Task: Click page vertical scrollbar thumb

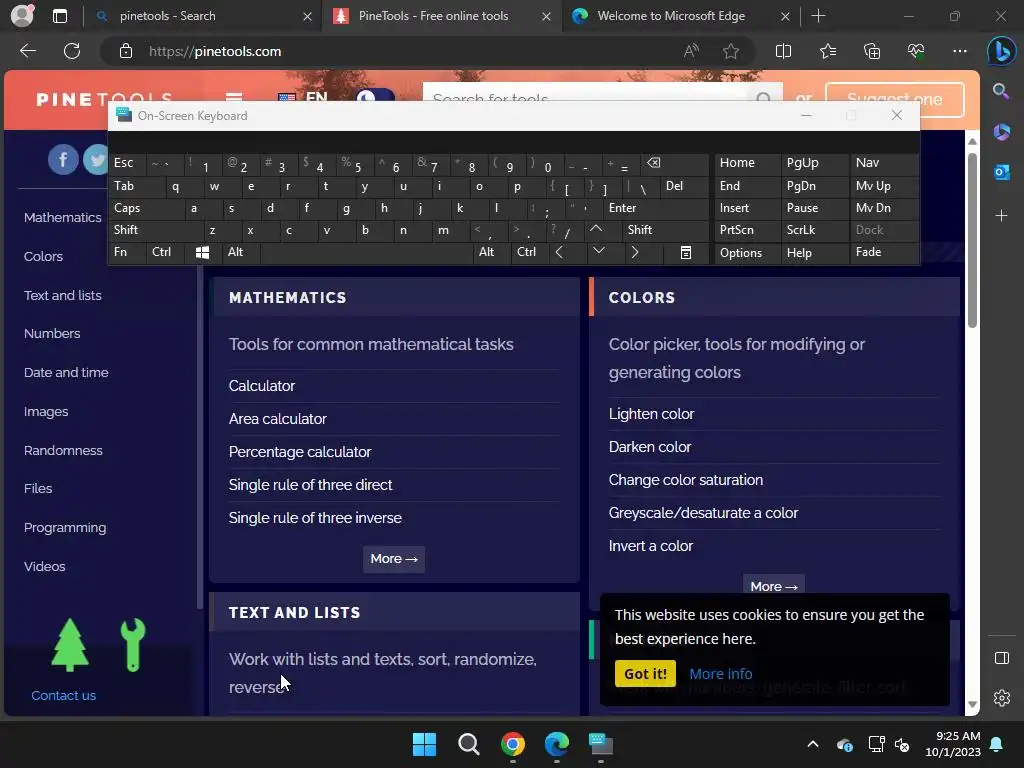Action: (972, 240)
